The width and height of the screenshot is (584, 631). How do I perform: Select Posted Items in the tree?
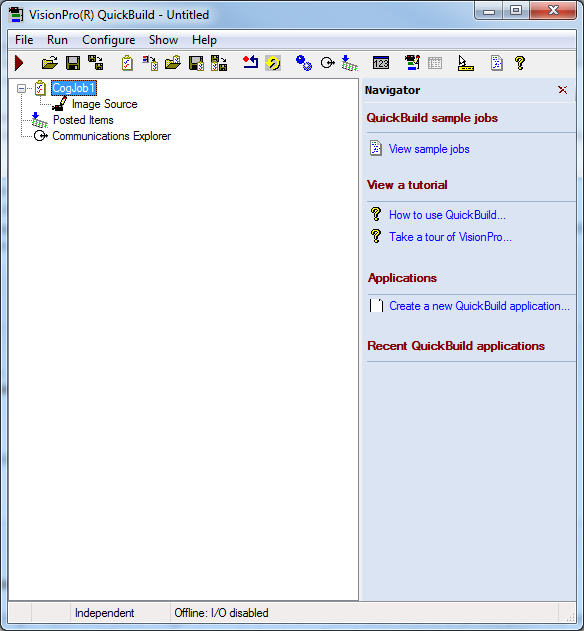pos(83,120)
